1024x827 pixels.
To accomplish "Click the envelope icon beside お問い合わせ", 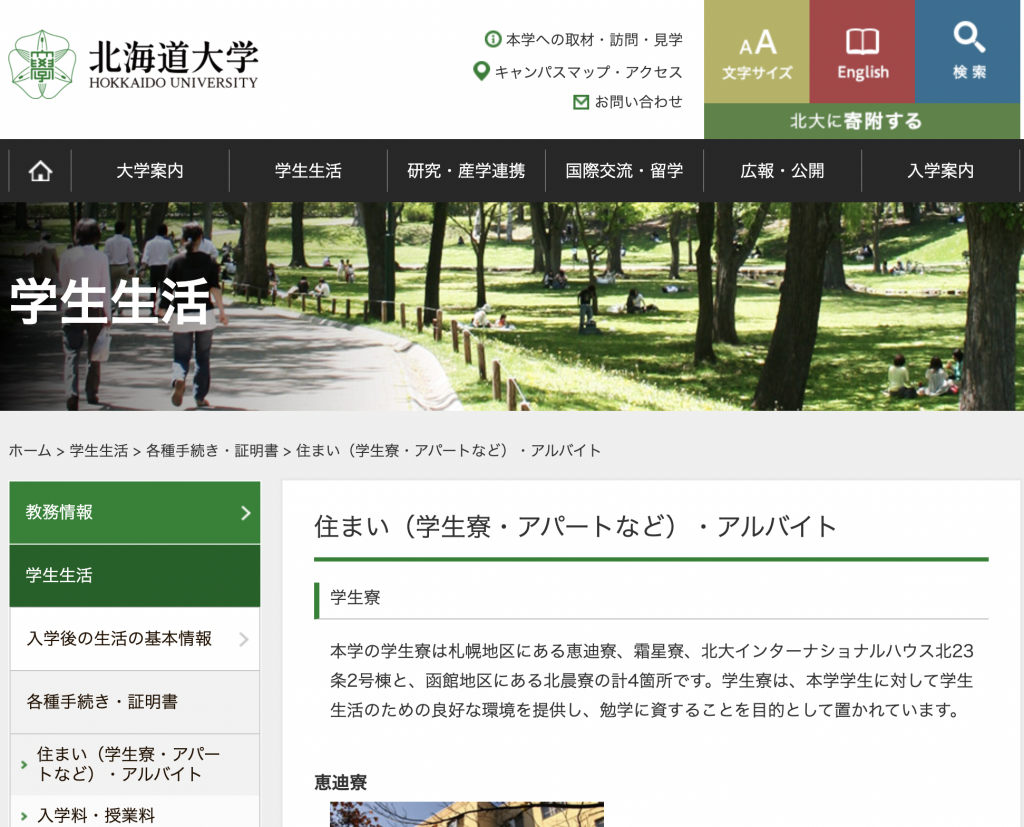I will tap(581, 102).
